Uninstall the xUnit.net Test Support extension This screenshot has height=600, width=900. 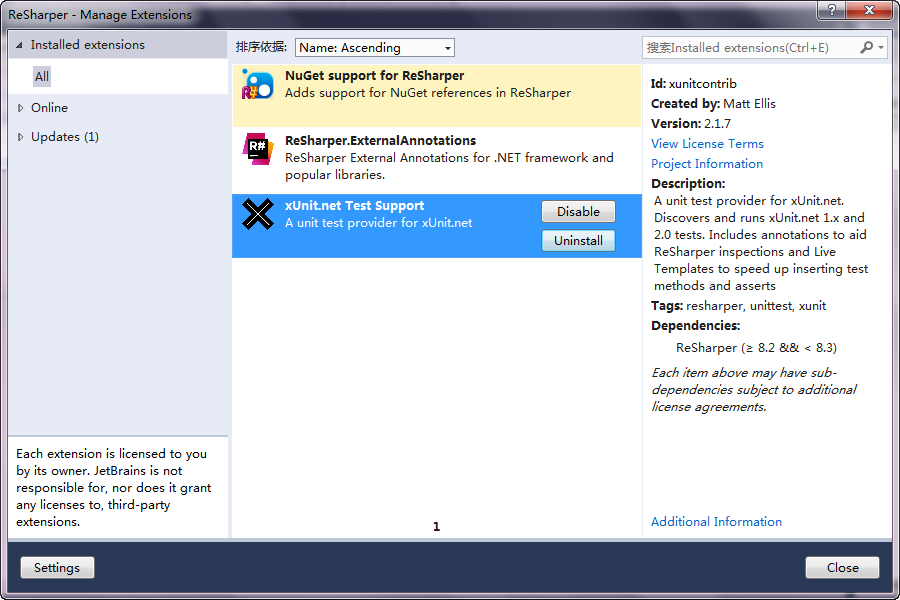[578, 241]
